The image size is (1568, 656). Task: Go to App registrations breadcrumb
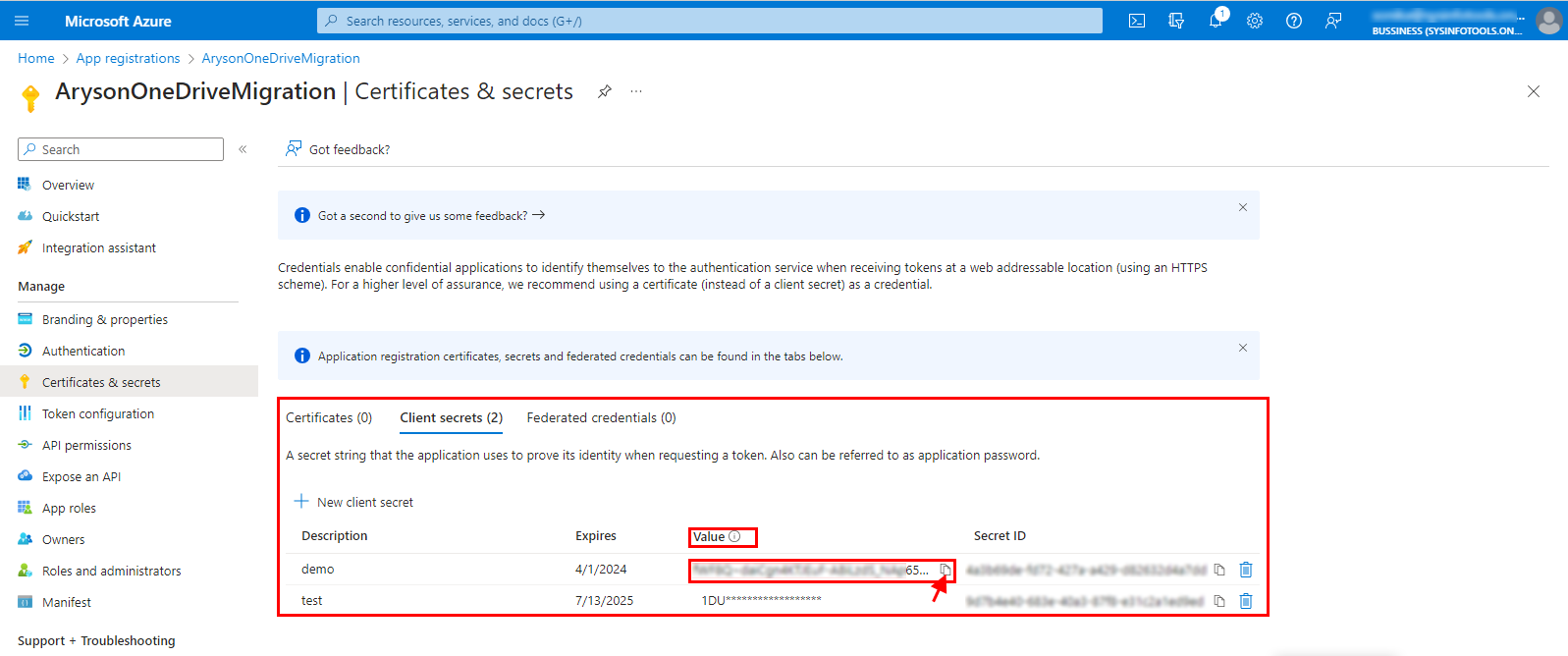(129, 58)
